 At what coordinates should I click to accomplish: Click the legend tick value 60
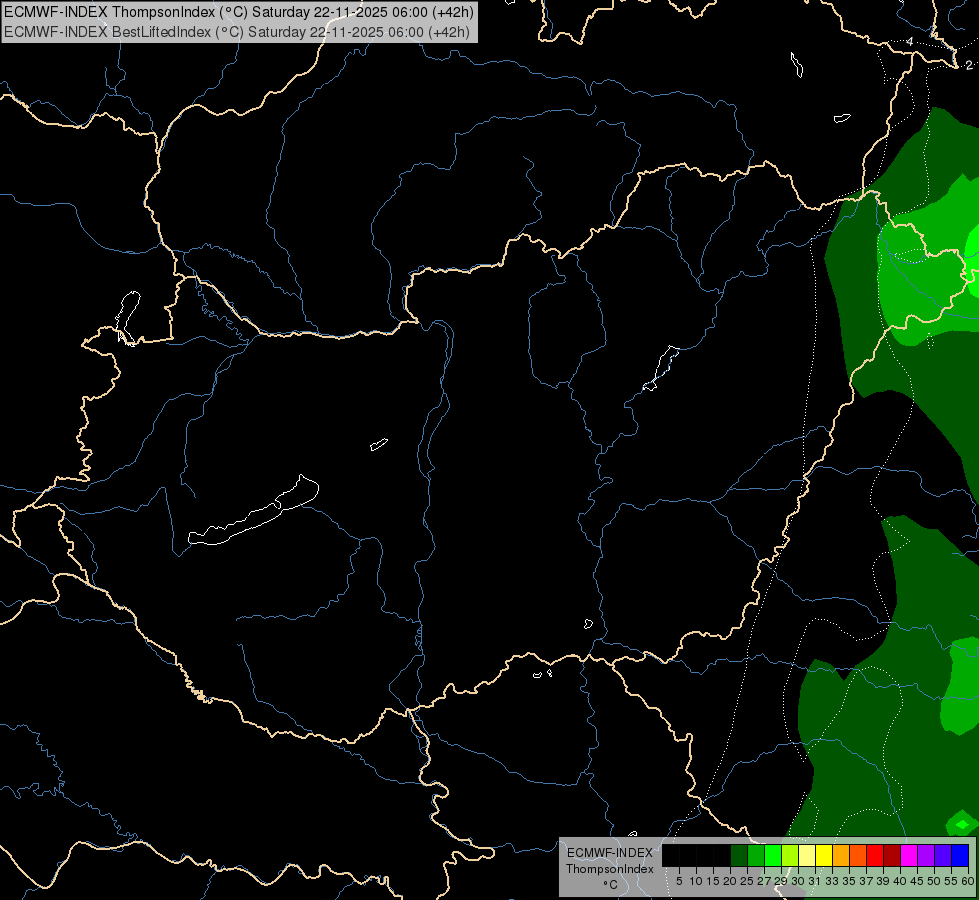click(968, 881)
